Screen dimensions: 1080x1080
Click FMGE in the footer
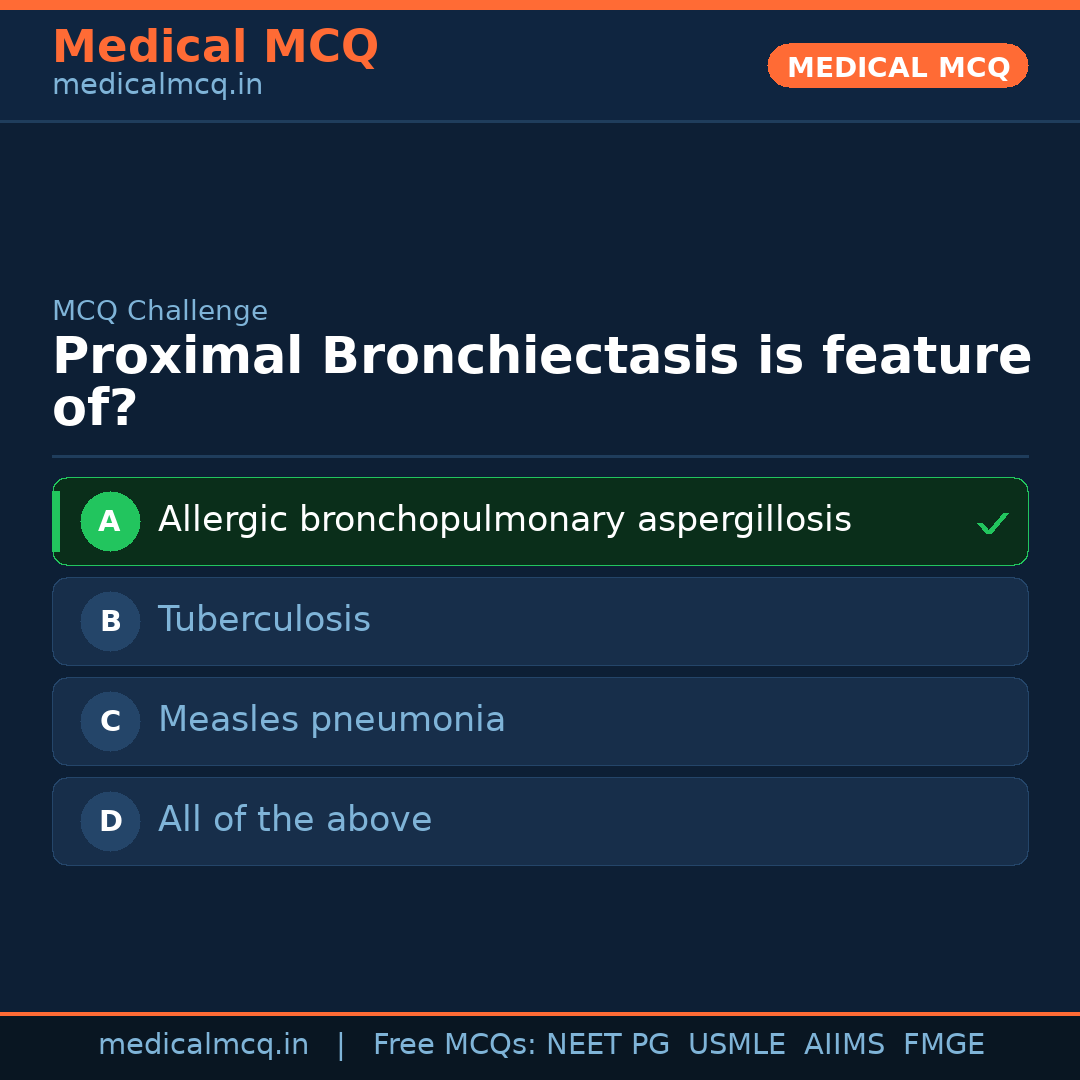943,1045
